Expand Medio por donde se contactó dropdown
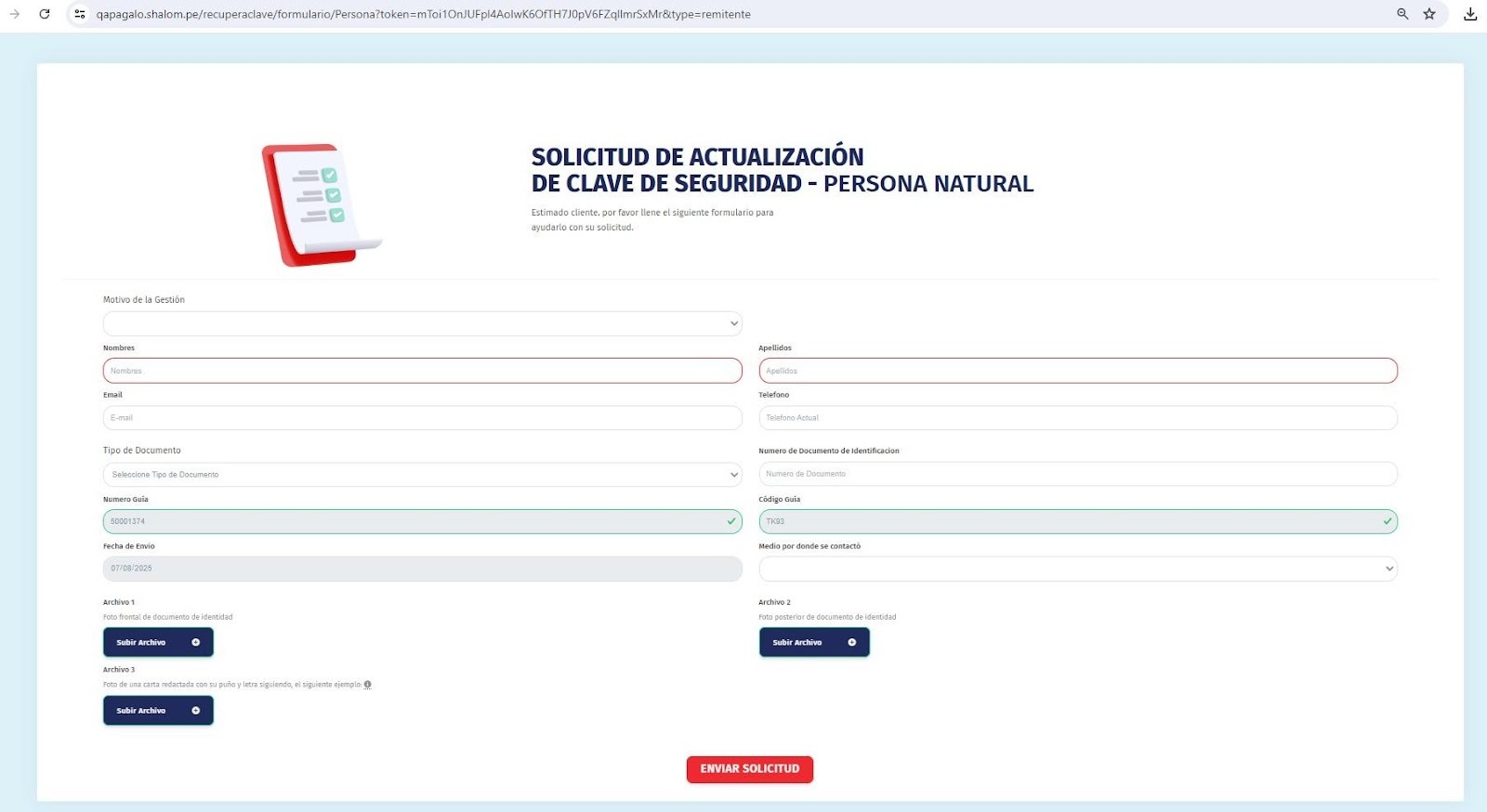The image size is (1487, 812). [x=1078, y=569]
